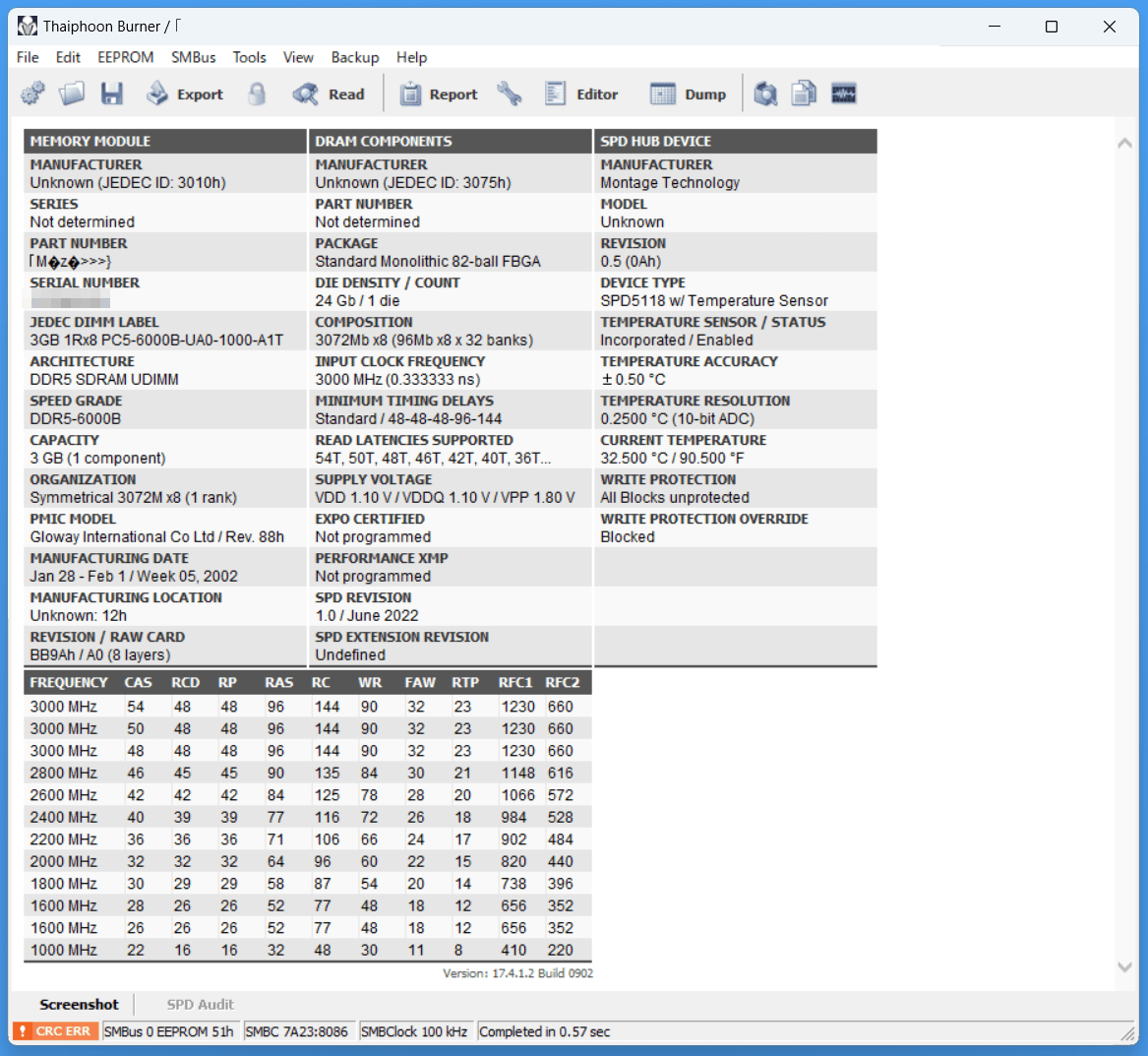Click the gear settings icon in toolbar

pos(32,93)
